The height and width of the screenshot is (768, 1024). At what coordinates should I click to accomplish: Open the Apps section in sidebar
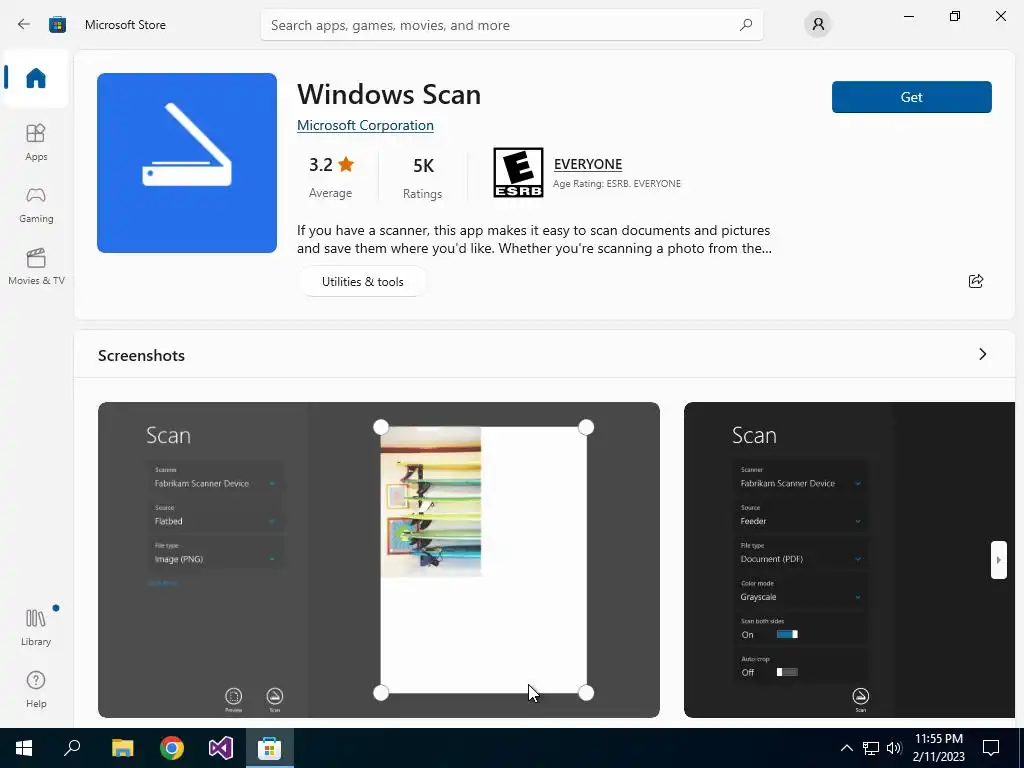(x=36, y=142)
